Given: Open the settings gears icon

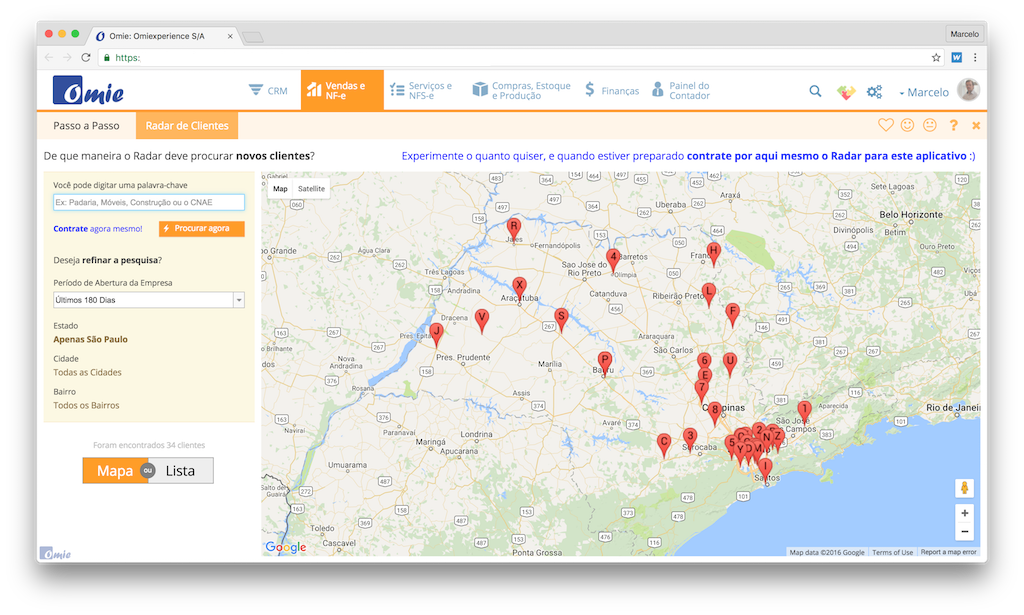Looking at the screenshot, I should (x=874, y=92).
